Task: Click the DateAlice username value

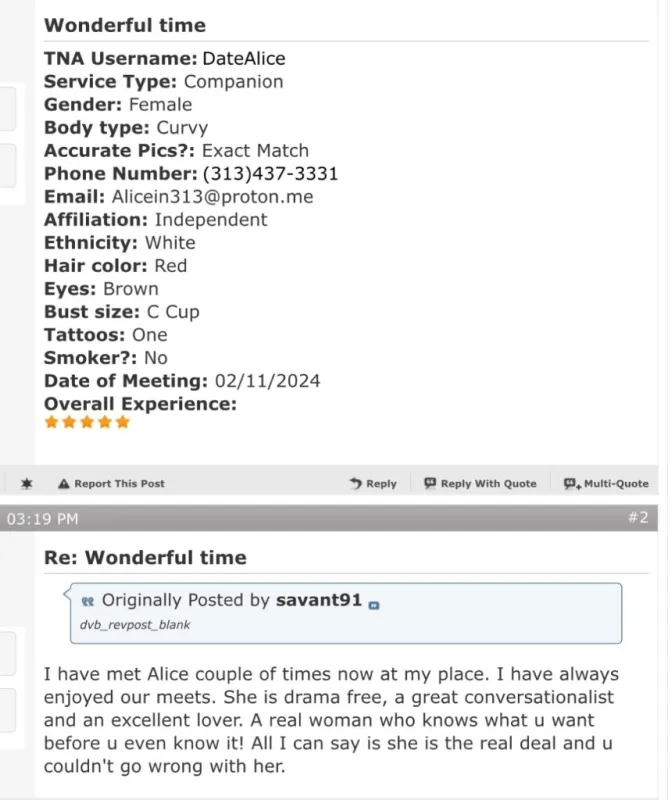Action: (x=244, y=59)
